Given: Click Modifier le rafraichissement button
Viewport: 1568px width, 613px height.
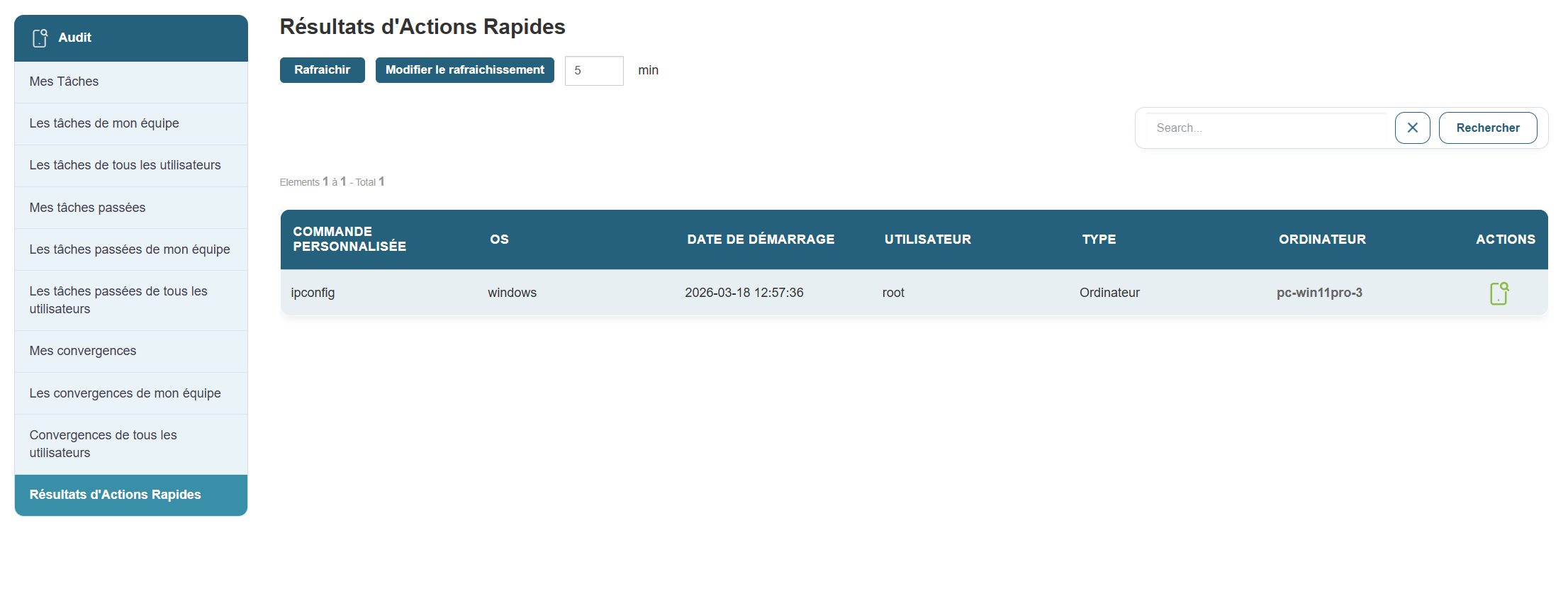Looking at the screenshot, I should pyautogui.click(x=464, y=70).
